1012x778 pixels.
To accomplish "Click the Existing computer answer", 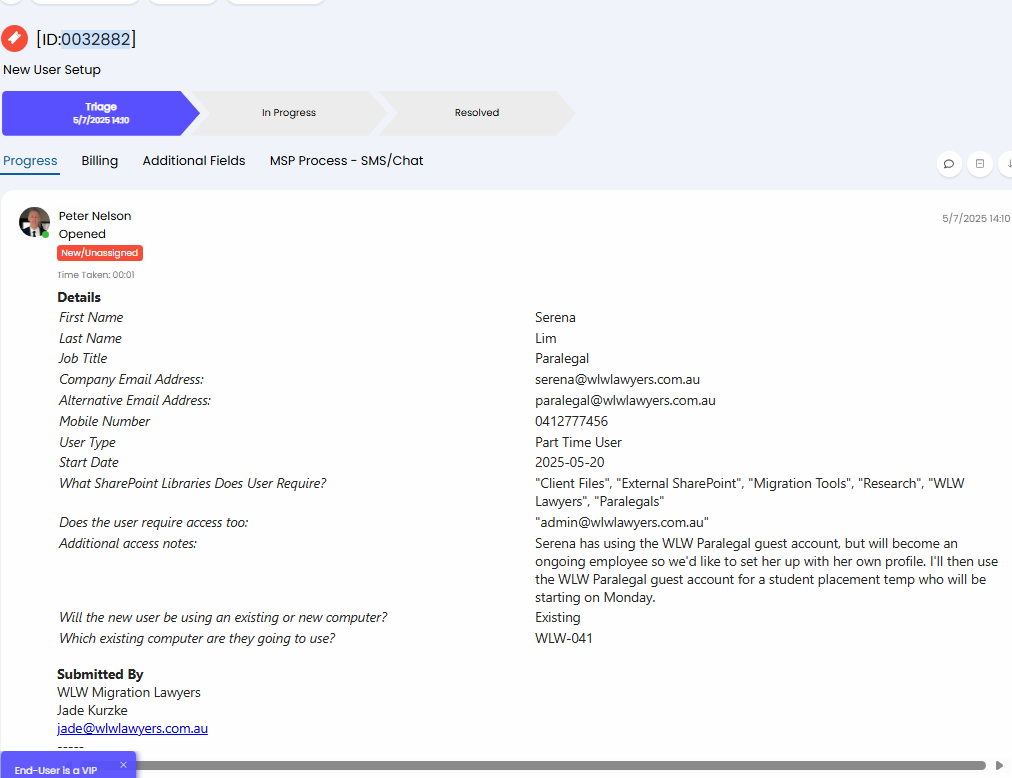I will (558, 617).
